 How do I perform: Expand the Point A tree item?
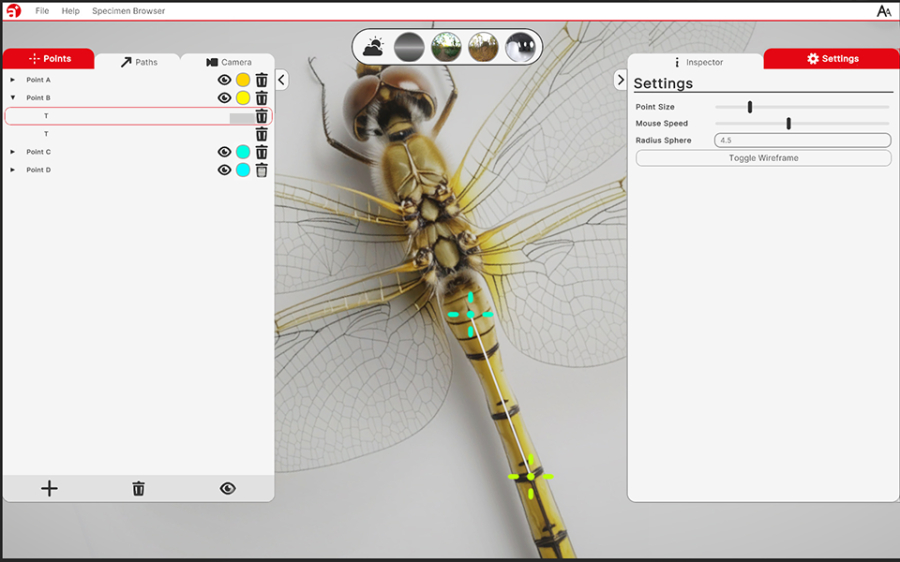pos(13,80)
